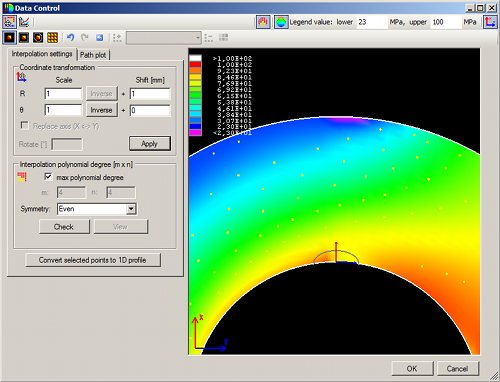Click Convert selected points to 1D profile
Screen dimensions: 500x382
coord(93,260)
